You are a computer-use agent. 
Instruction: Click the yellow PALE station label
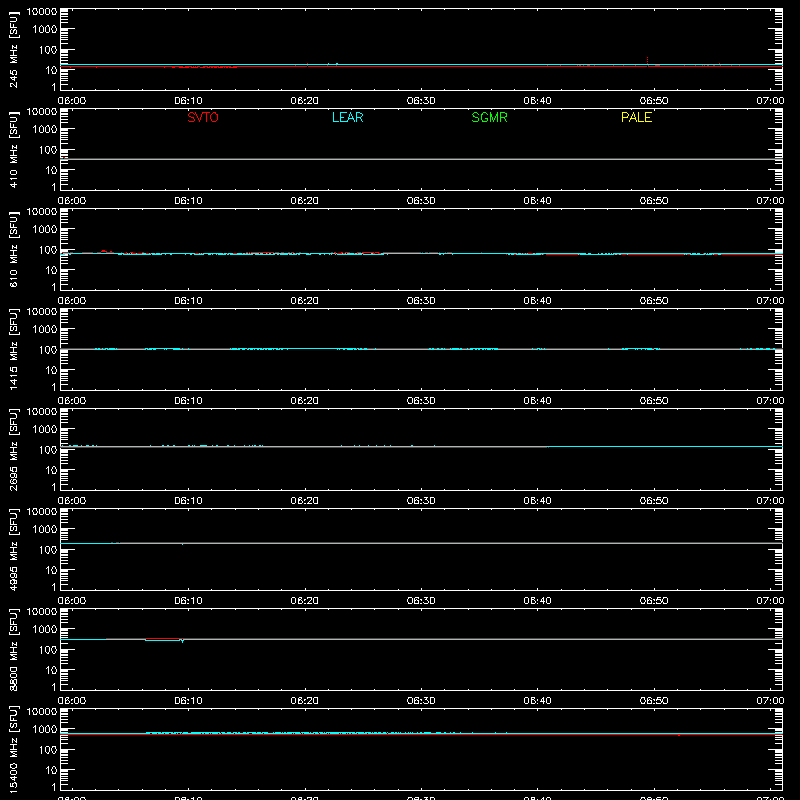click(x=636, y=117)
